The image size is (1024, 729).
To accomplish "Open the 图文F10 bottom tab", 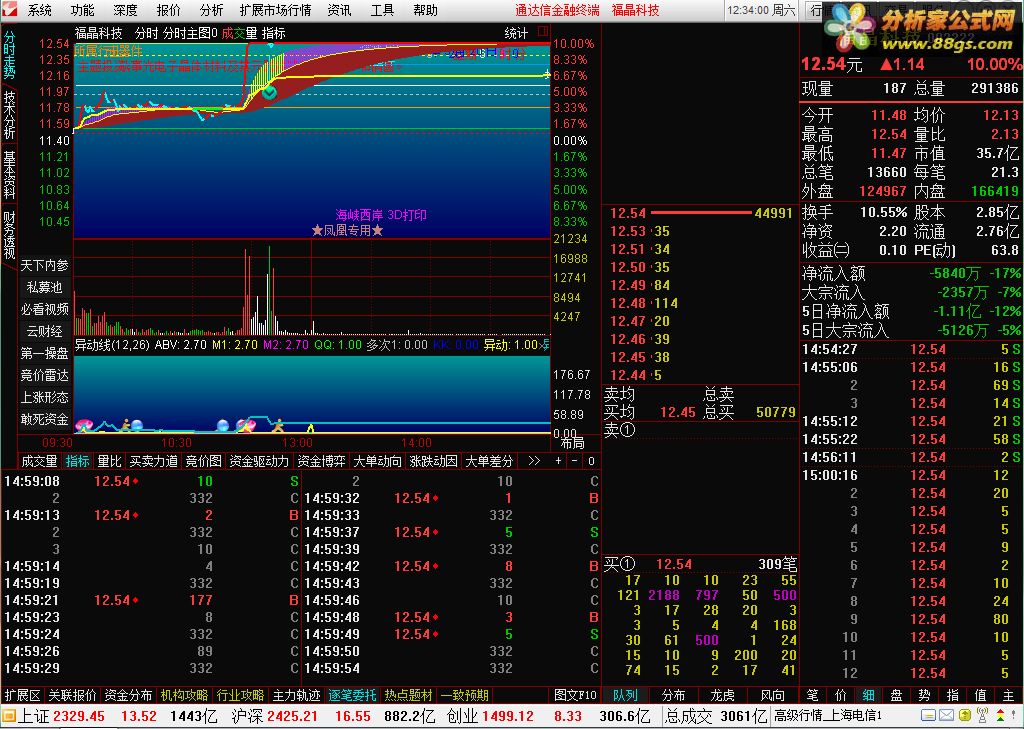I will point(575,695).
